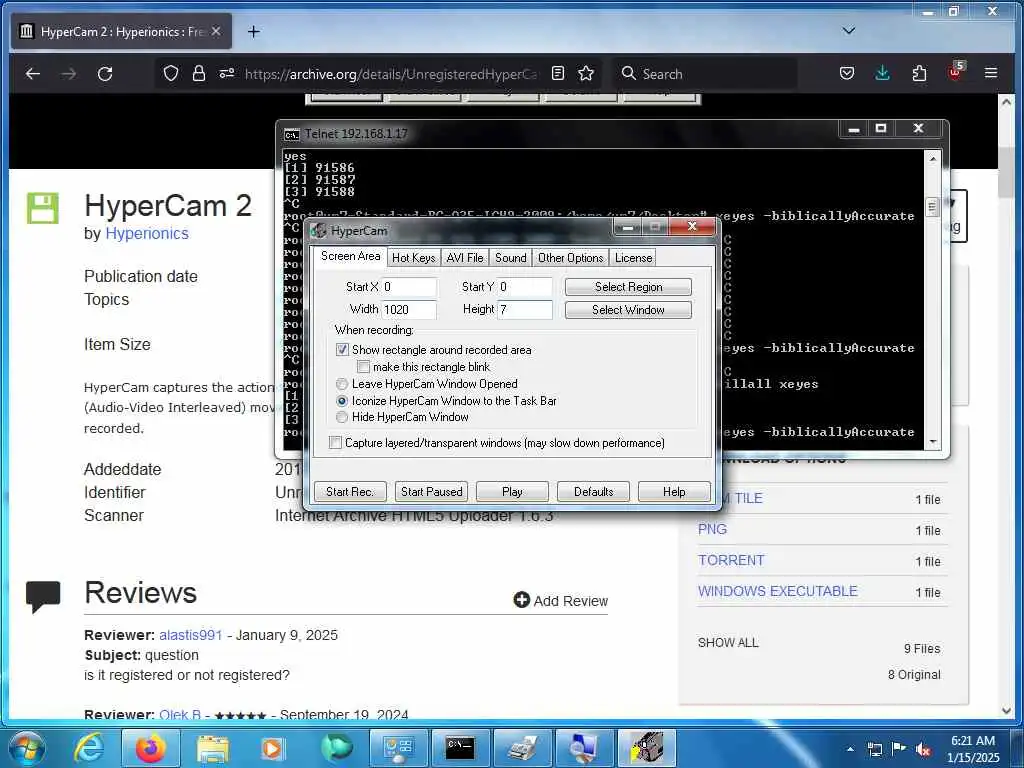Screen dimensions: 1024x768
Task: Click the browser page vertical scrollbar thumb
Action: 1006,171
